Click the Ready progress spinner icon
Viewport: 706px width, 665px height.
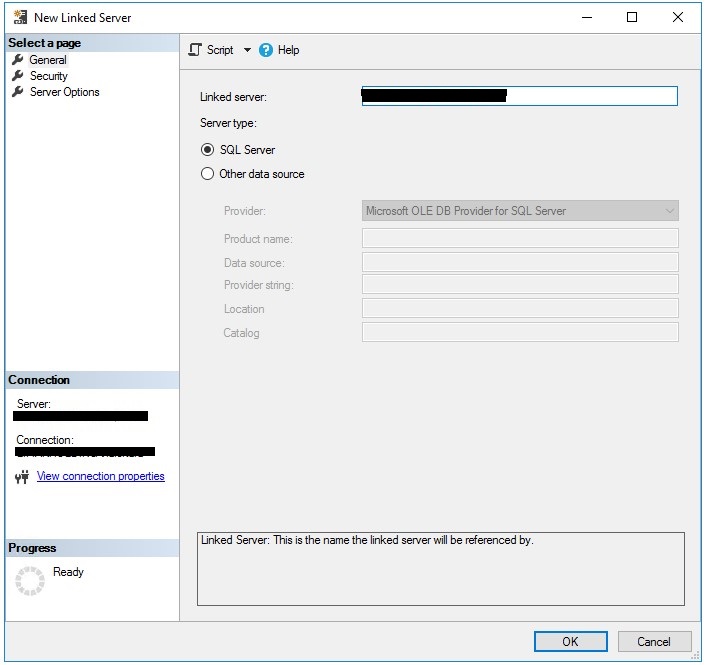tap(30, 580)
